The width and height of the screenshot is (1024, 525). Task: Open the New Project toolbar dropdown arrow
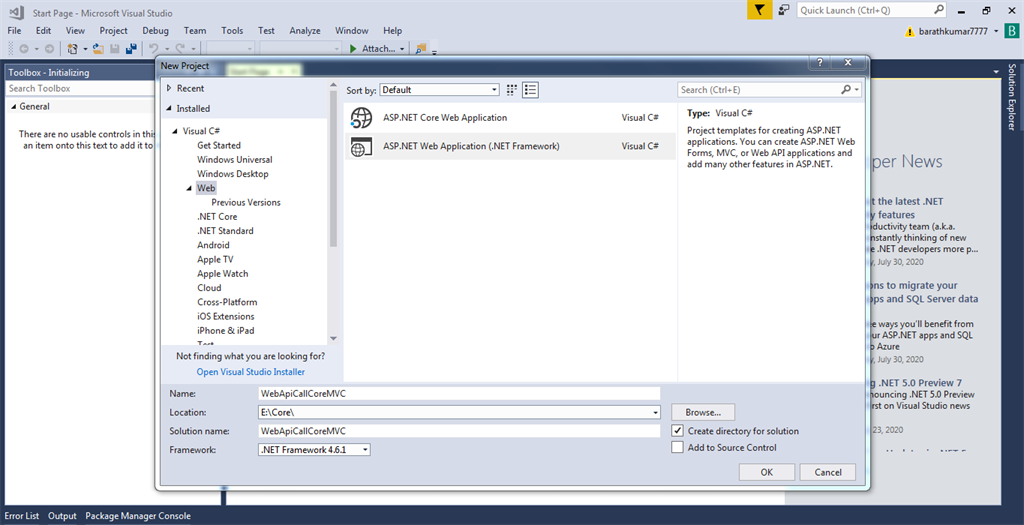coord(85,49)
